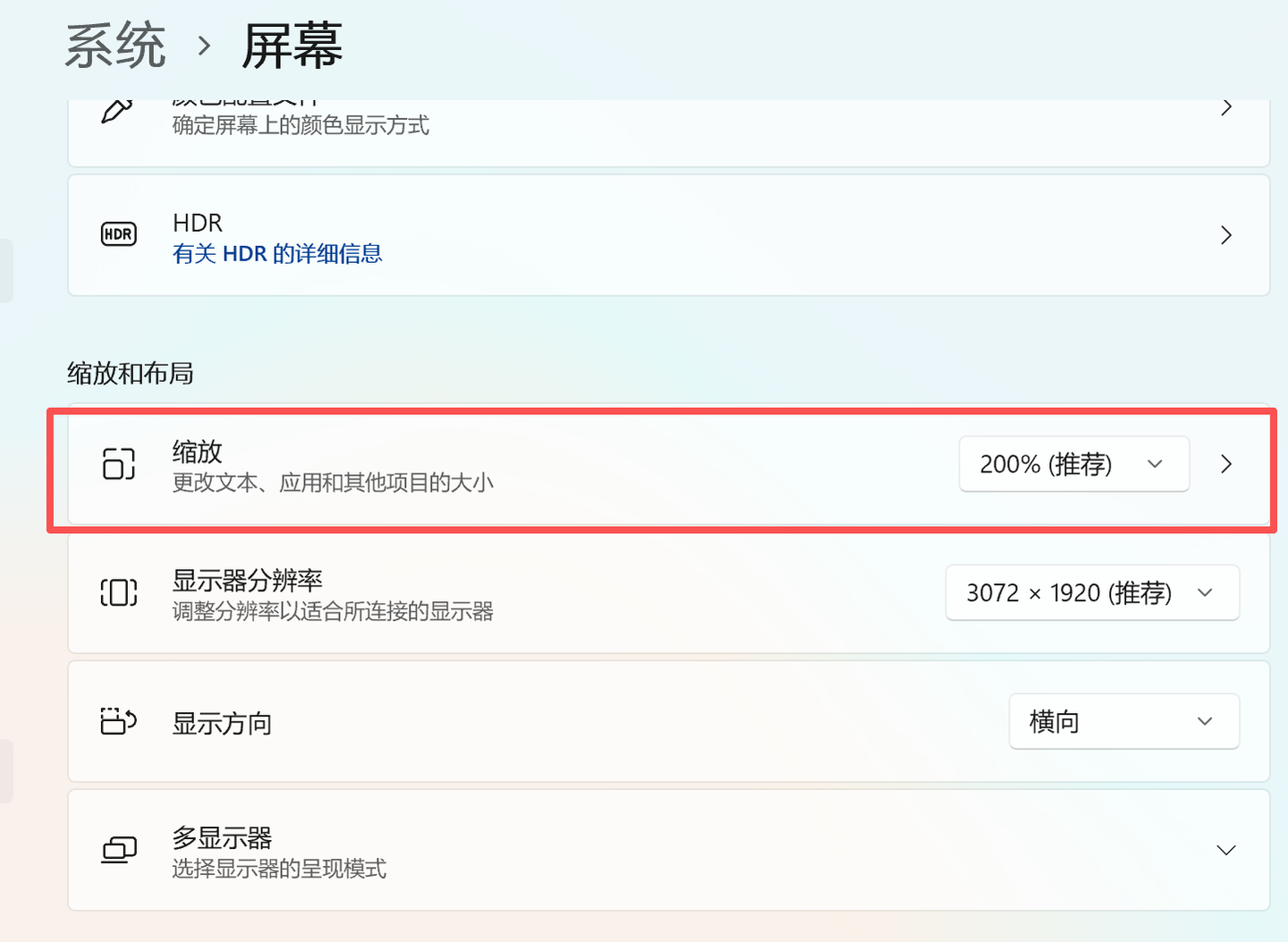This screenshot has width=1288, height=942.
Task: Click the color profile pen icon
Action: (117, 111)
